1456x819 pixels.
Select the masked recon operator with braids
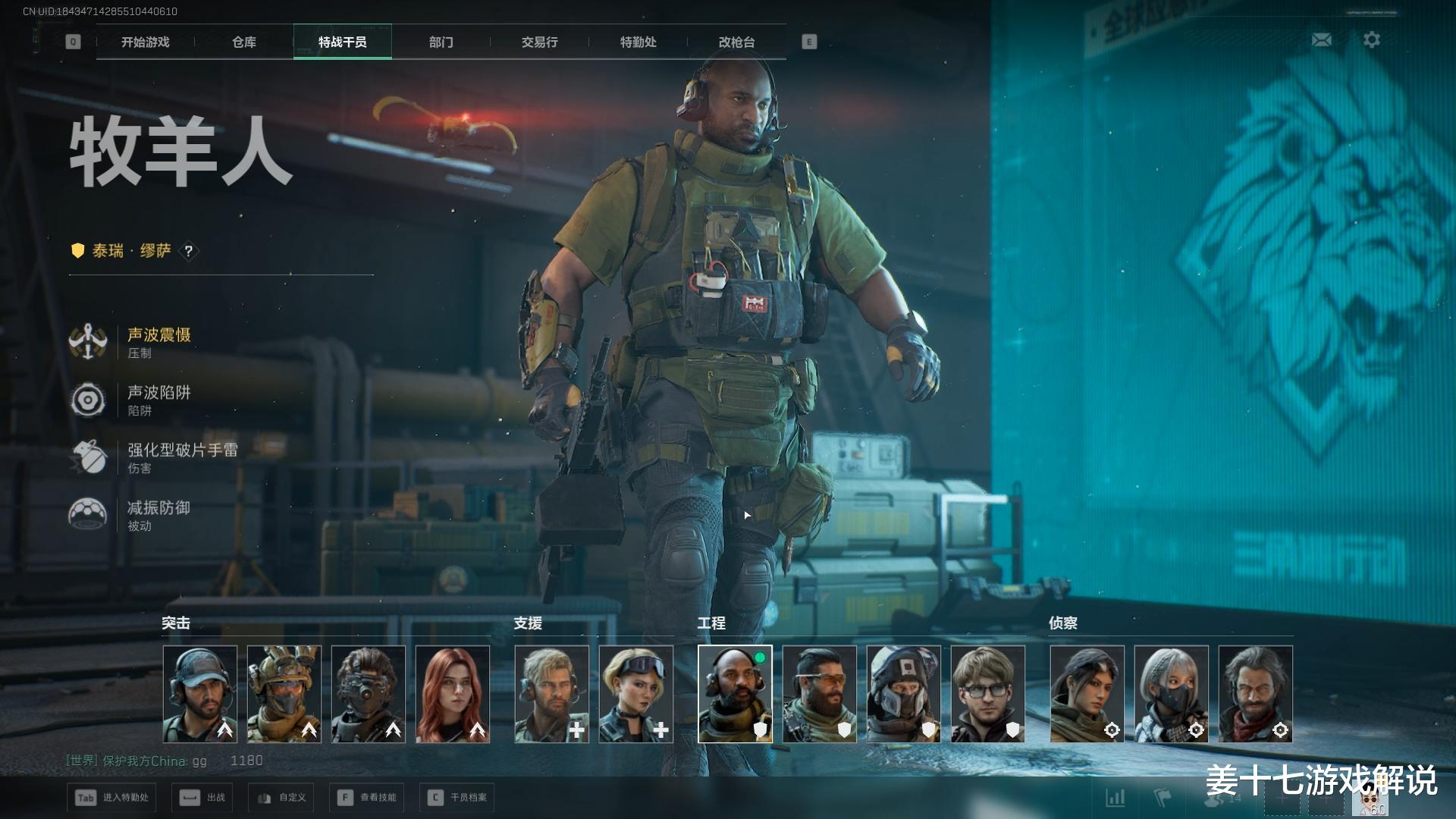tap(1171, 694)
